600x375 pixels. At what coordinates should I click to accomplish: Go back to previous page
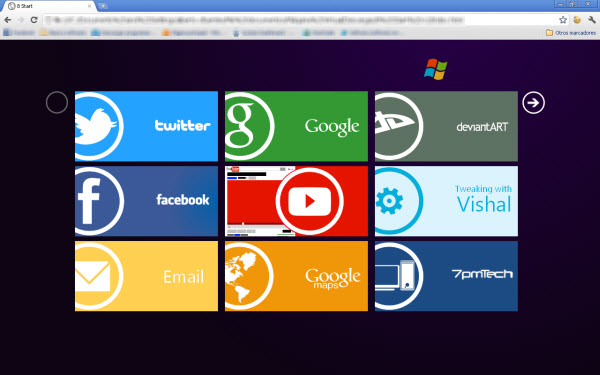tap(8, 20)
